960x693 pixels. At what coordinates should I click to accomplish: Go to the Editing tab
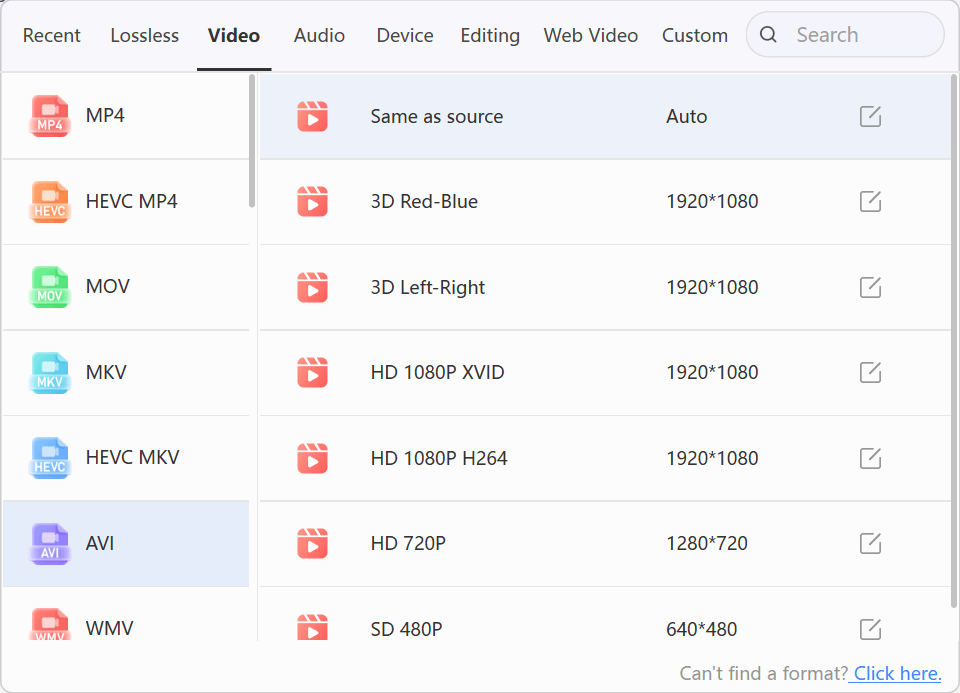pyautogui.click(x=490, y=36)
